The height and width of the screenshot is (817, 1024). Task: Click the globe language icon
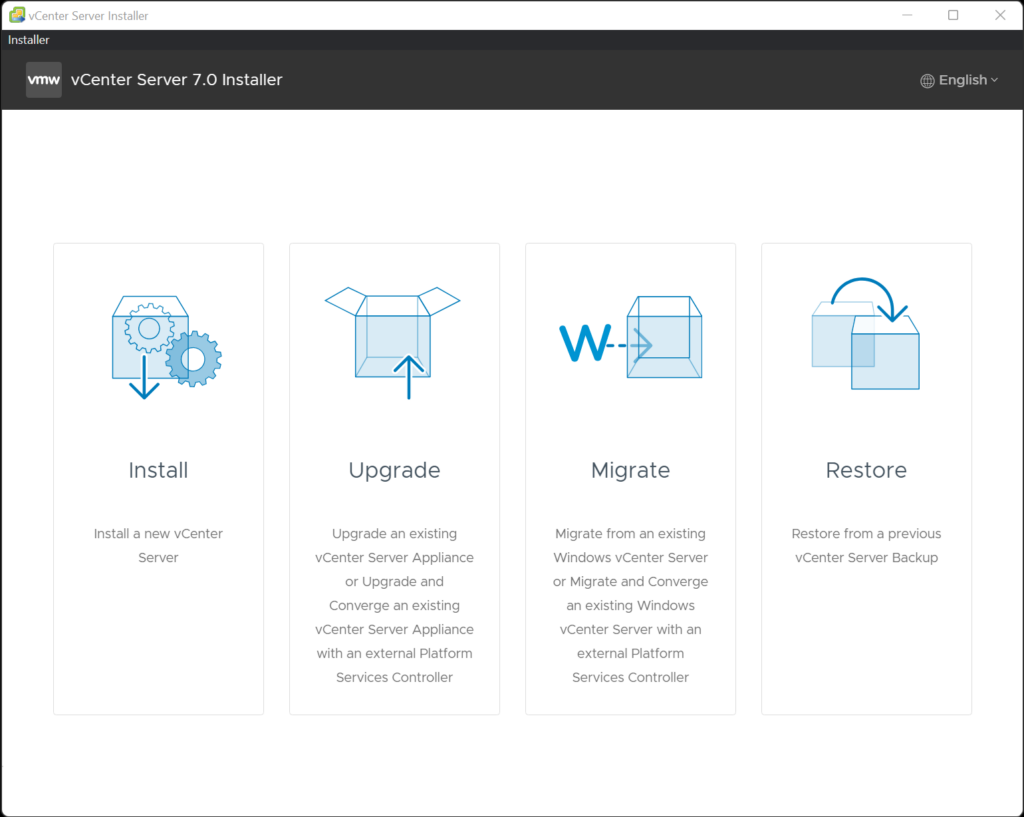pos(927,80)
